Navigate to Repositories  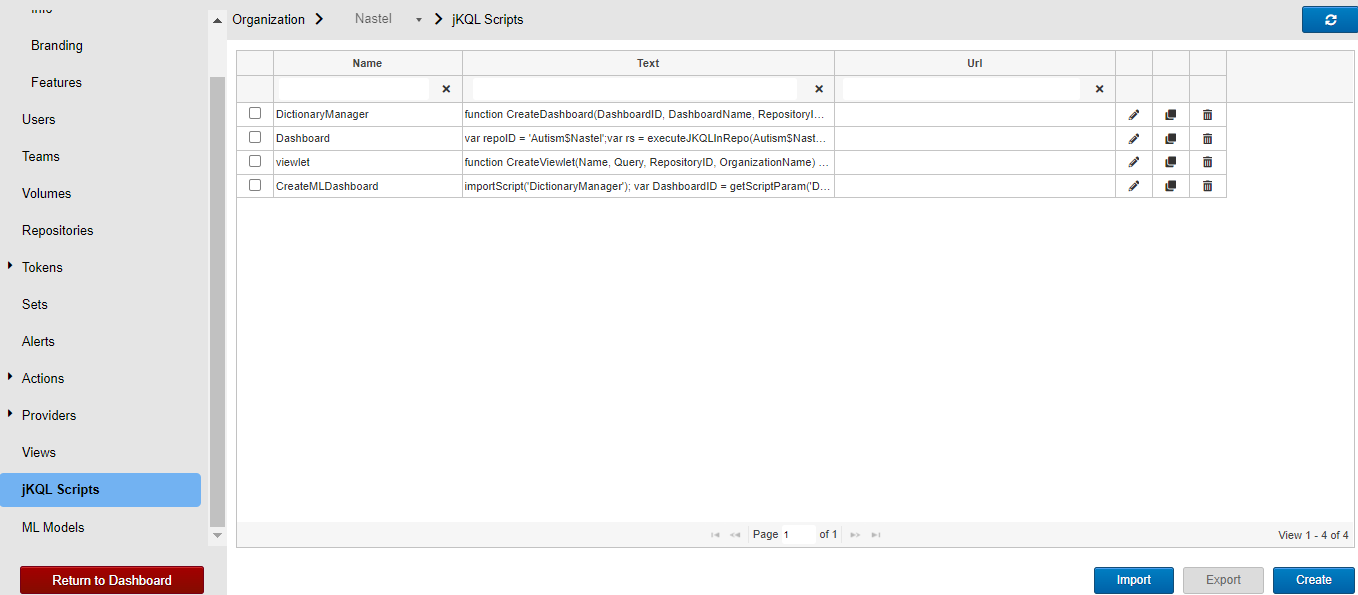pyautogui.click(x=58, y=230)
